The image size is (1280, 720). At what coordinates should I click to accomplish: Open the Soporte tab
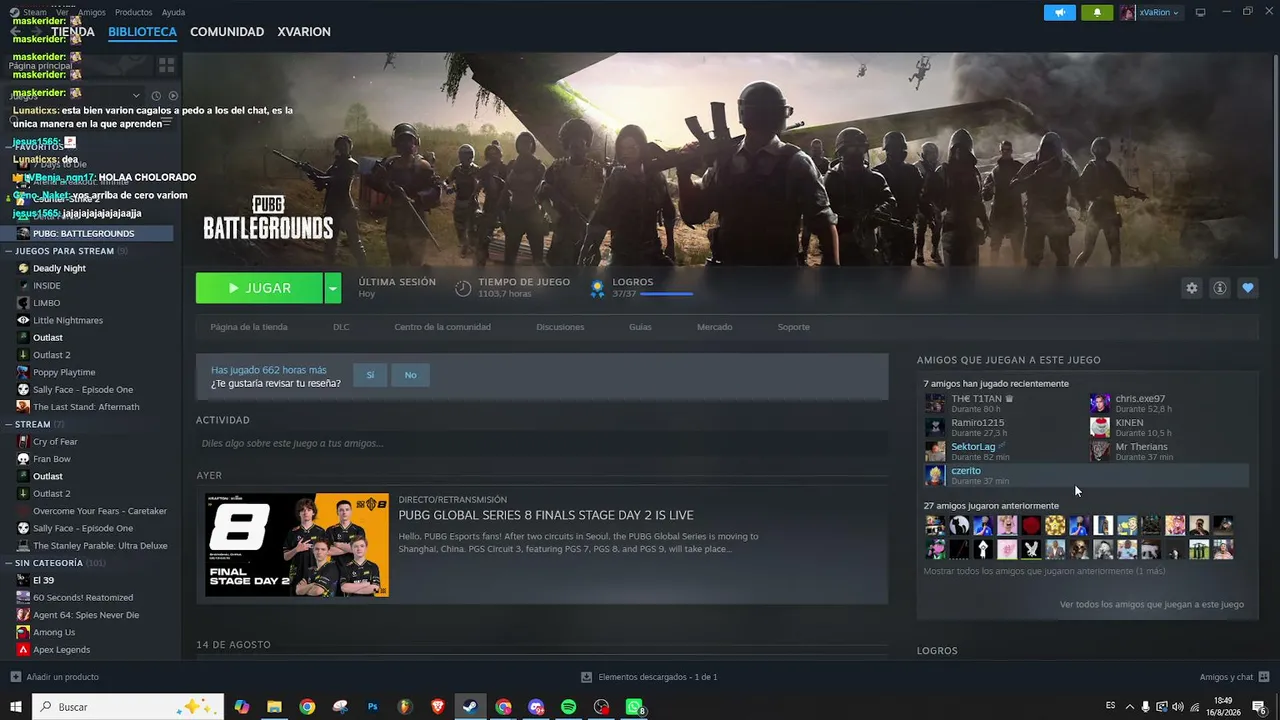click(794, 327)
